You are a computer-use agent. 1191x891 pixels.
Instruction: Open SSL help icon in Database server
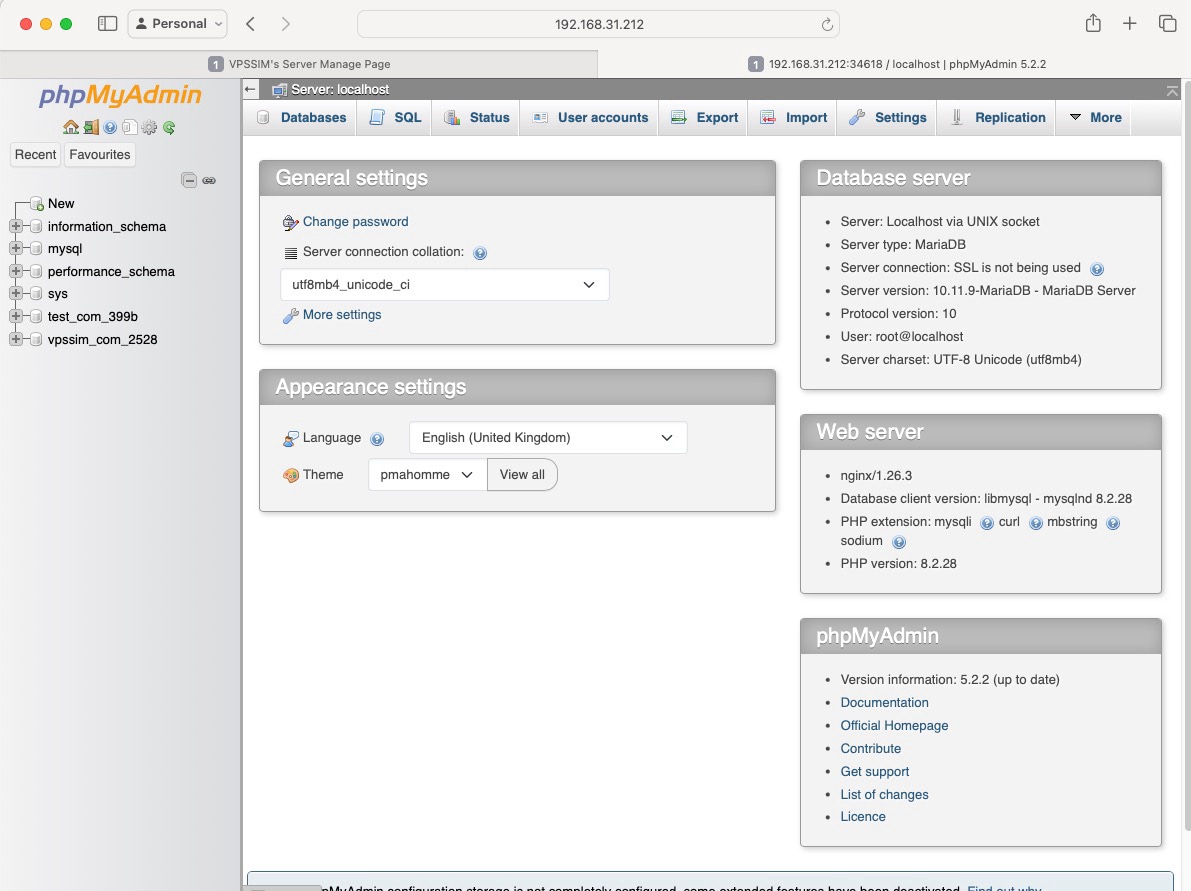pos(1097,268)
